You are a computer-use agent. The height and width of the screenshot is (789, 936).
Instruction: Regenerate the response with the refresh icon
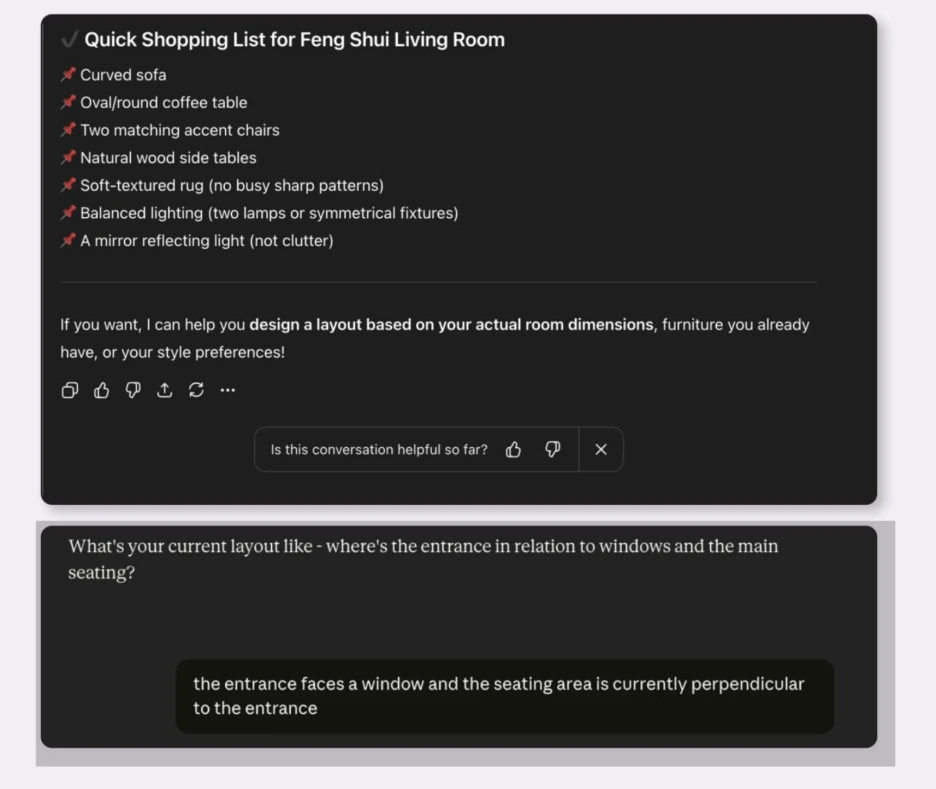tap(196, 390)
